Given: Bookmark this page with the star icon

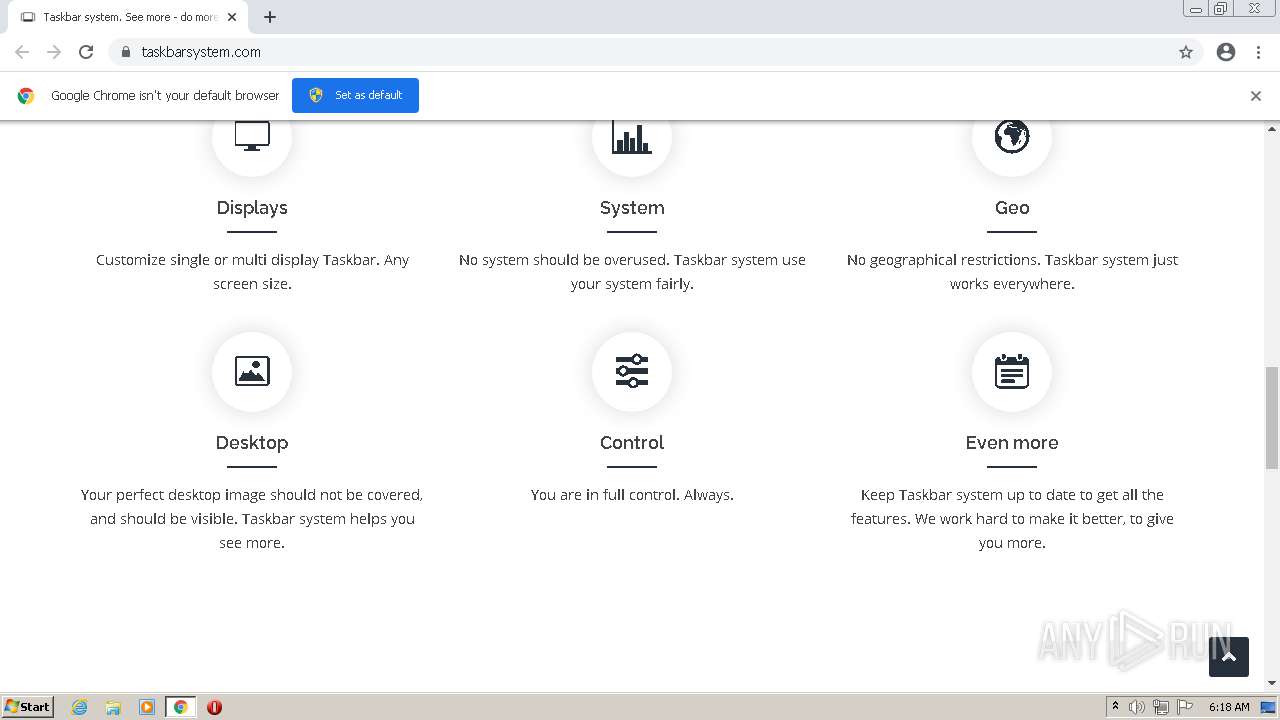Looking at the screenshot, I should pos(1186,52).
